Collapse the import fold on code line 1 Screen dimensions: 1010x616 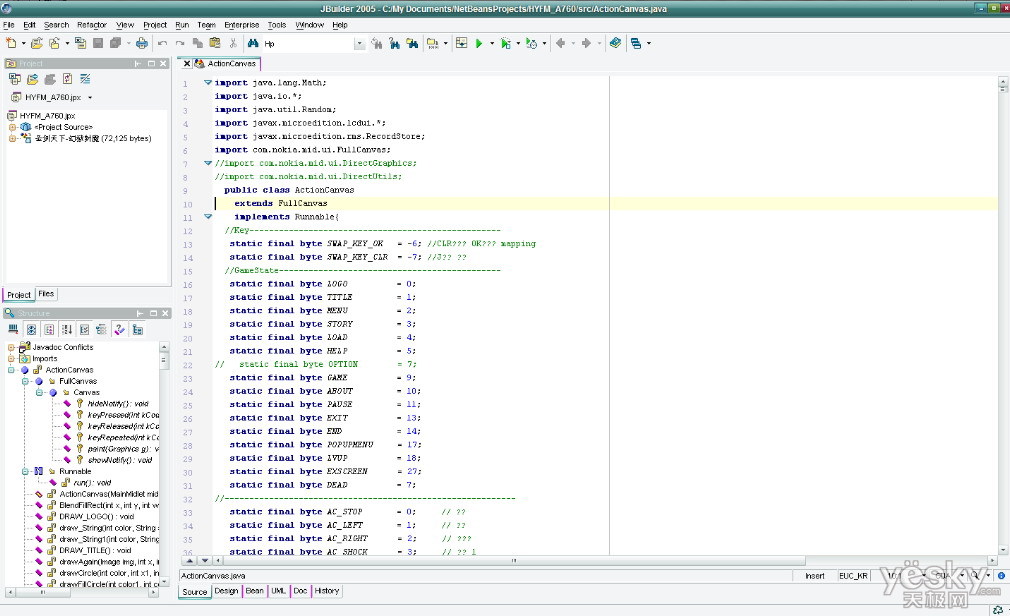tap(208, 82)
